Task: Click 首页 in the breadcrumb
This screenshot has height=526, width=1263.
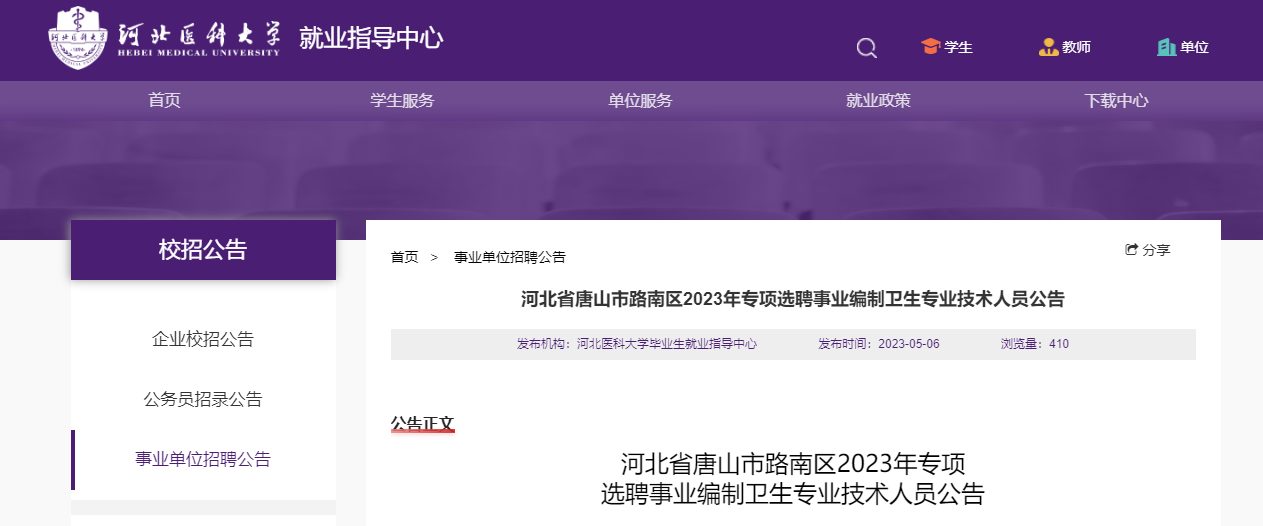Action: [404, 257]
